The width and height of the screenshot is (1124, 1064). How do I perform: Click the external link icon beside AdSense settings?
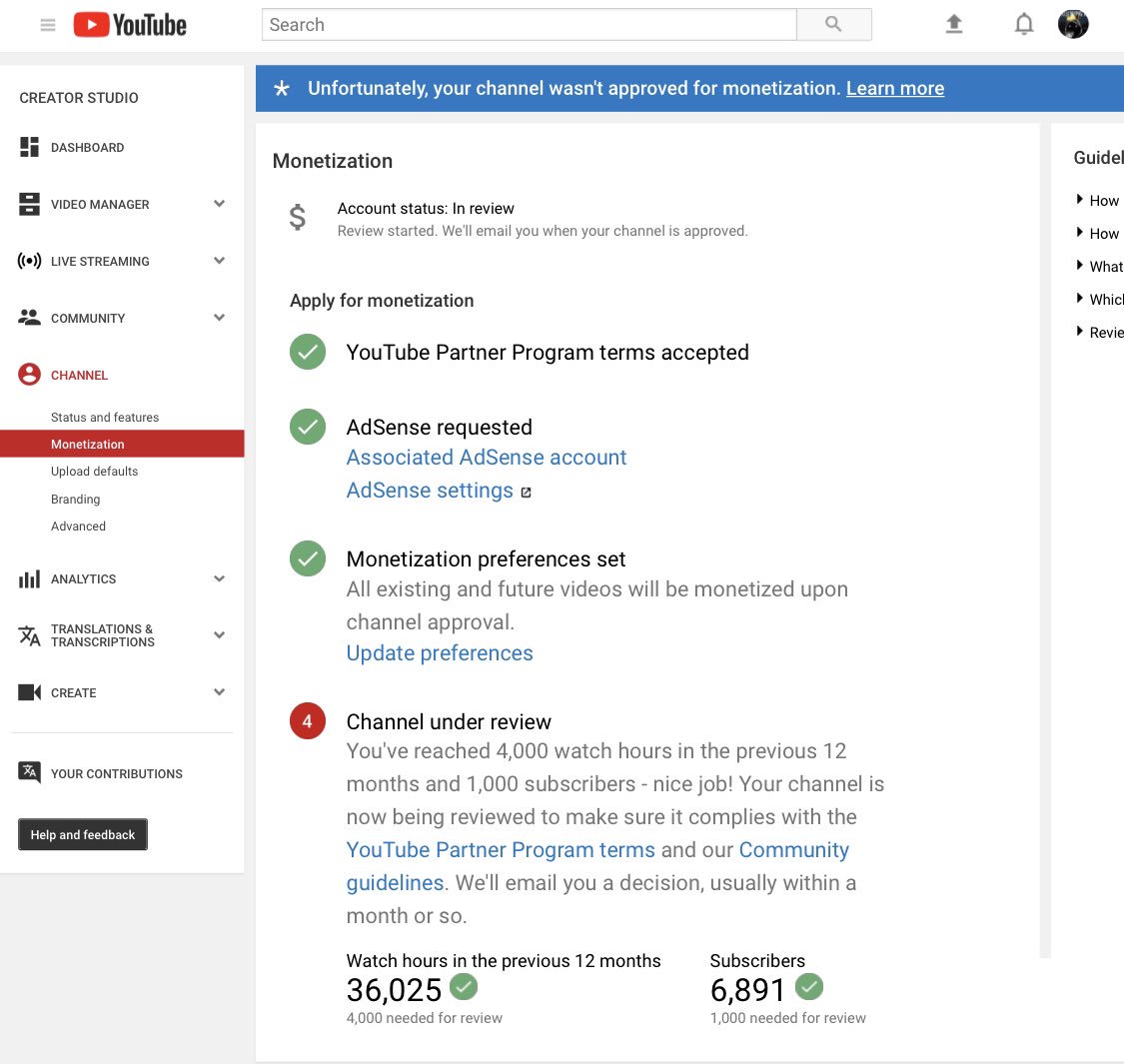[x=526, y=492]
